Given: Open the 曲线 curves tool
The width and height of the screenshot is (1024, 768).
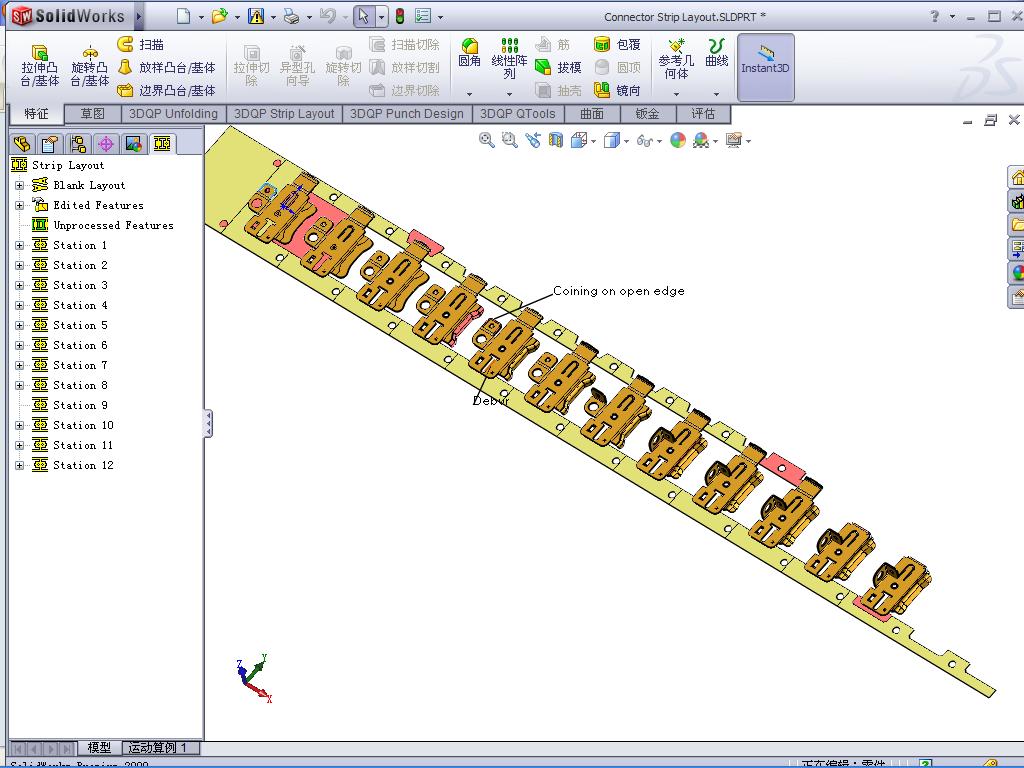Looking at the screenshot, I should [x=716, y=54].
